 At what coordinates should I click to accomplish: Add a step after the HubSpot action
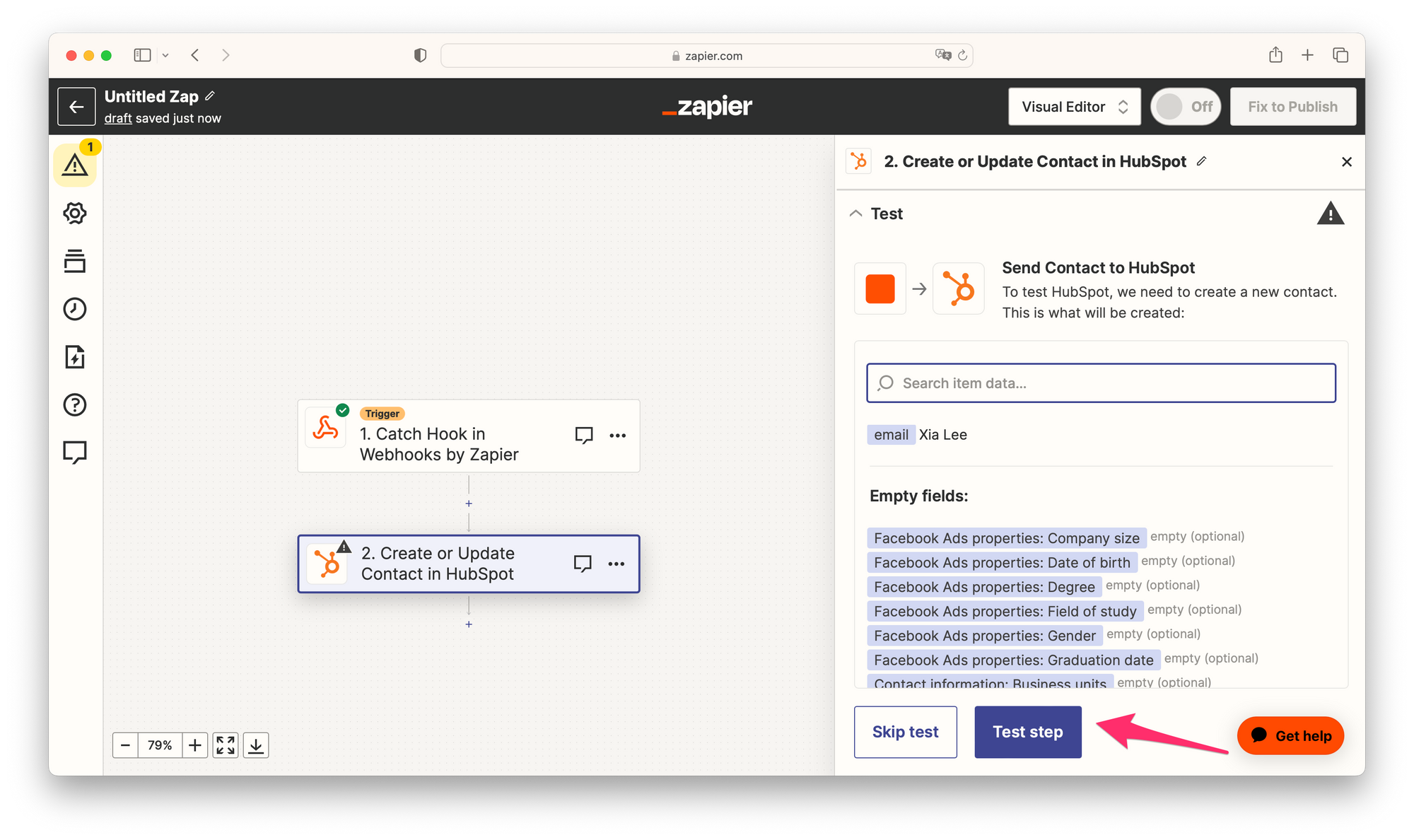tap(469, 624)
